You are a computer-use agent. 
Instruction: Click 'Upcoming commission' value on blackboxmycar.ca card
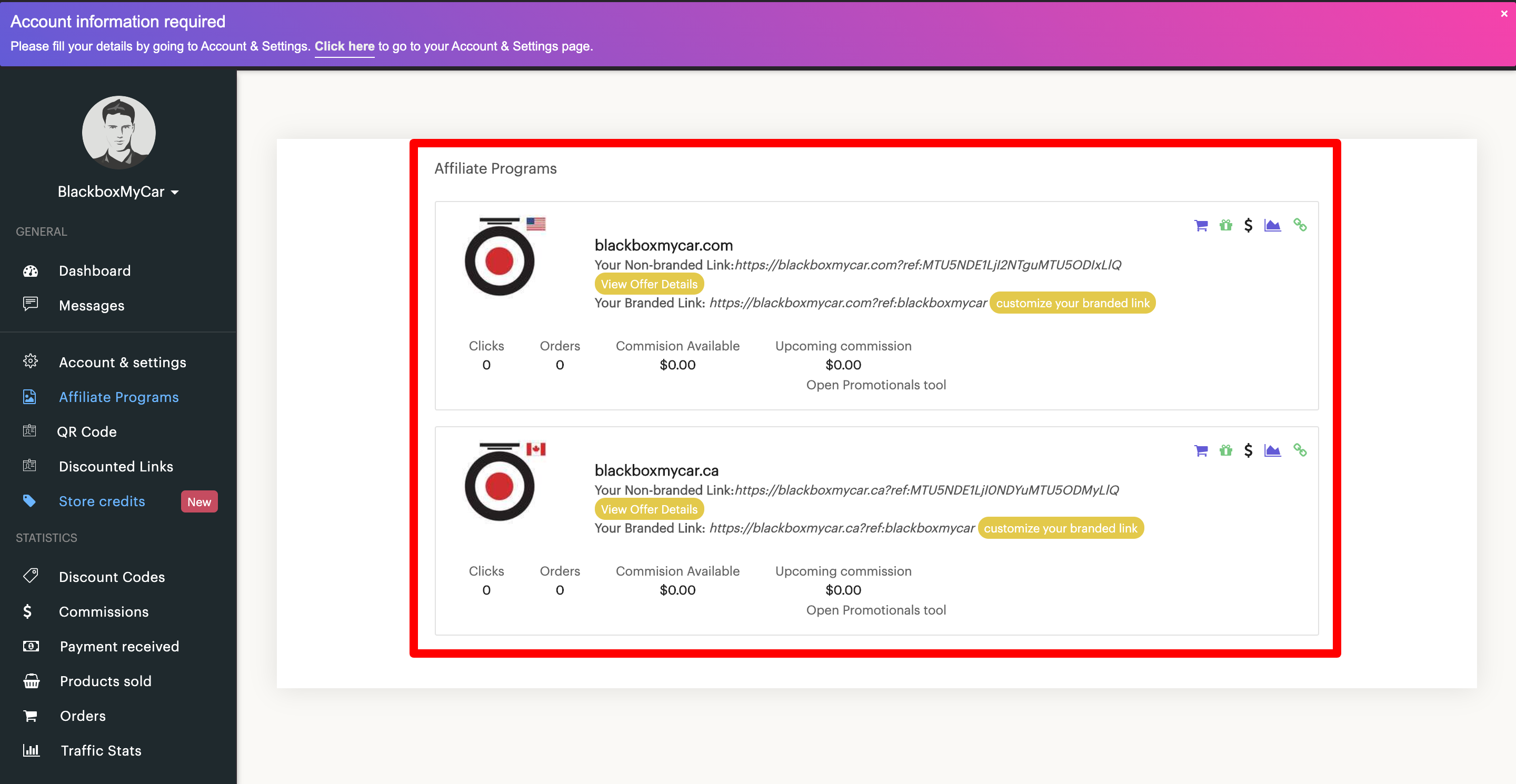(x=843, y=590)
